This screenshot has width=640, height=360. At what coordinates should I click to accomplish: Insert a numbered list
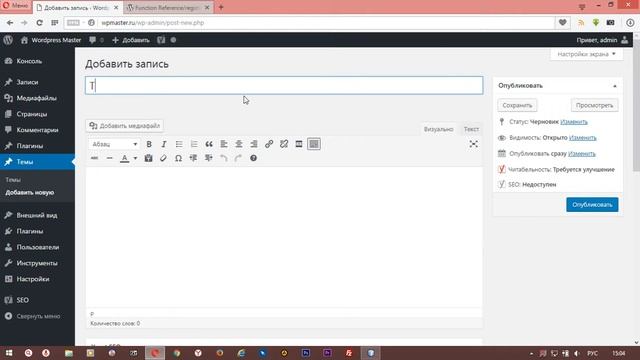(194, 144)
